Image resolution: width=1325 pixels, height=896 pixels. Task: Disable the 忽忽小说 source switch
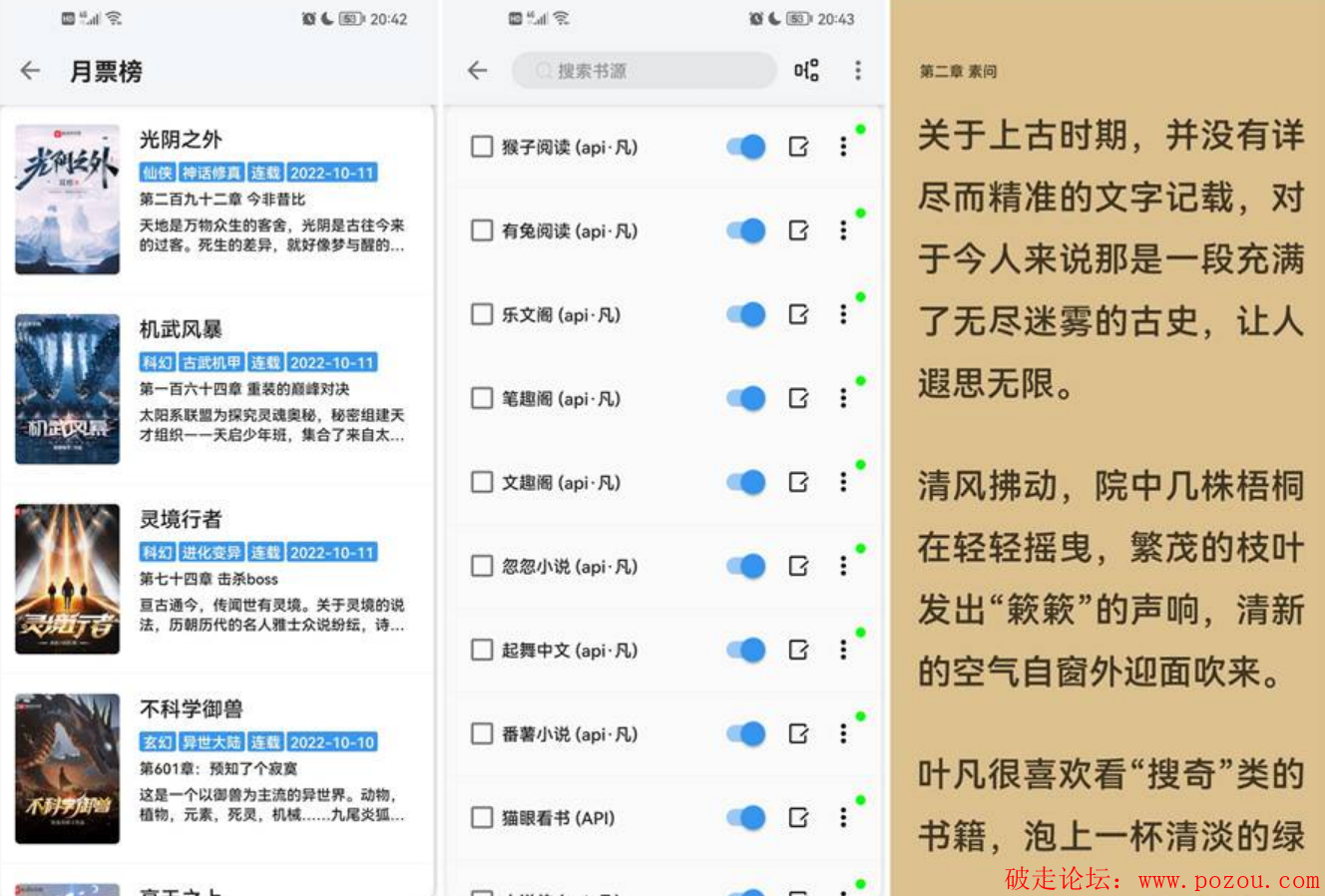[745, 566]
